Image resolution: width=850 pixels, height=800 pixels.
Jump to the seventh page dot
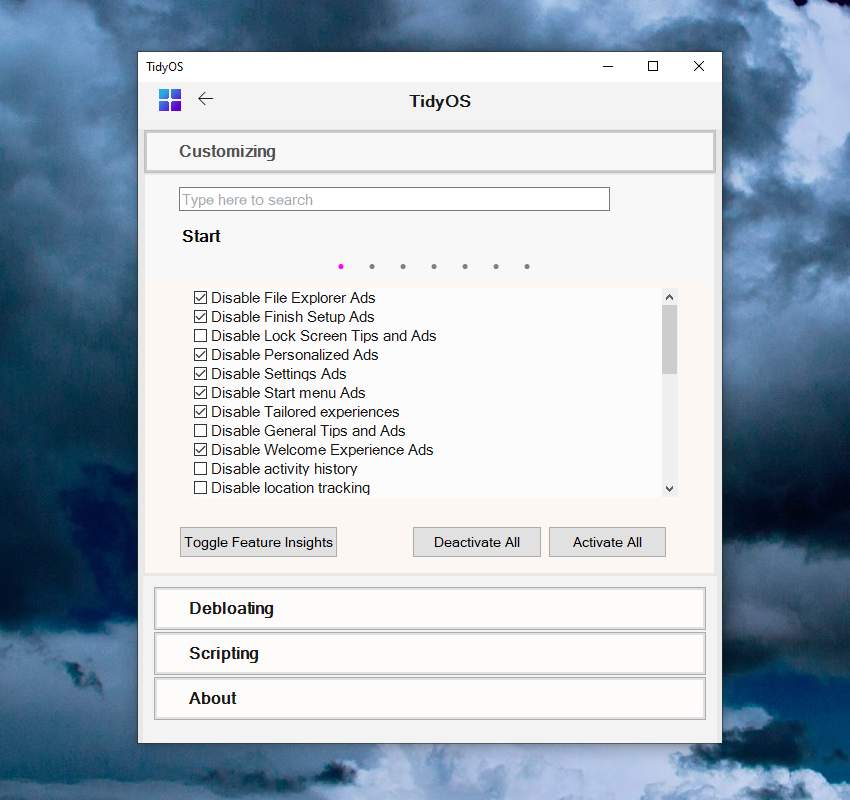(x=527, y=266)
